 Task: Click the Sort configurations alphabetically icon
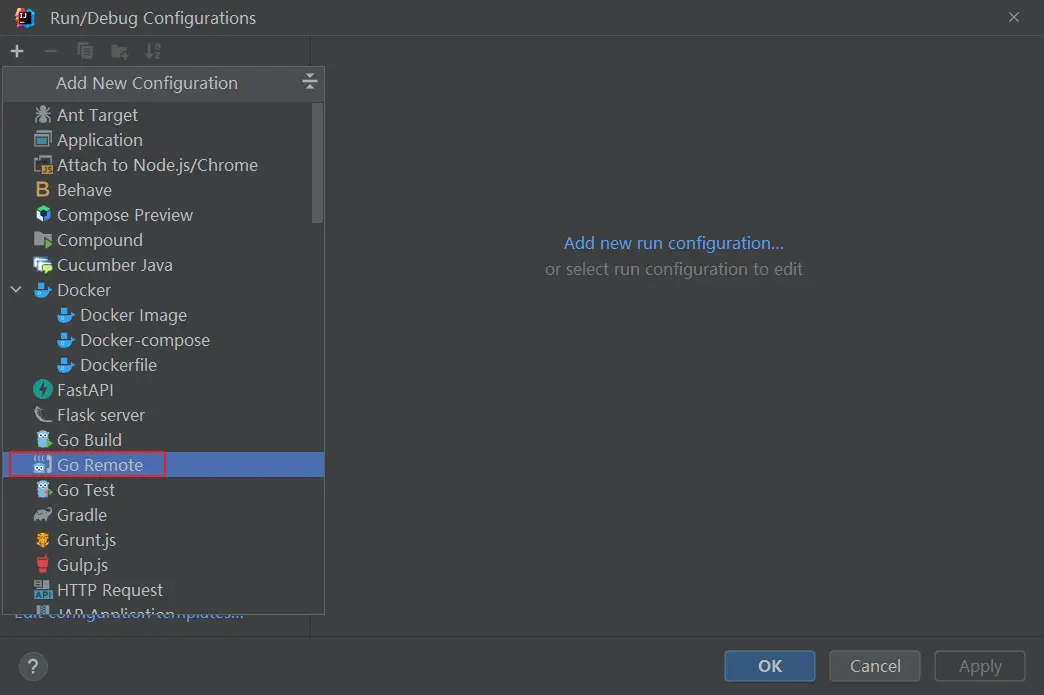click(153, 51)
